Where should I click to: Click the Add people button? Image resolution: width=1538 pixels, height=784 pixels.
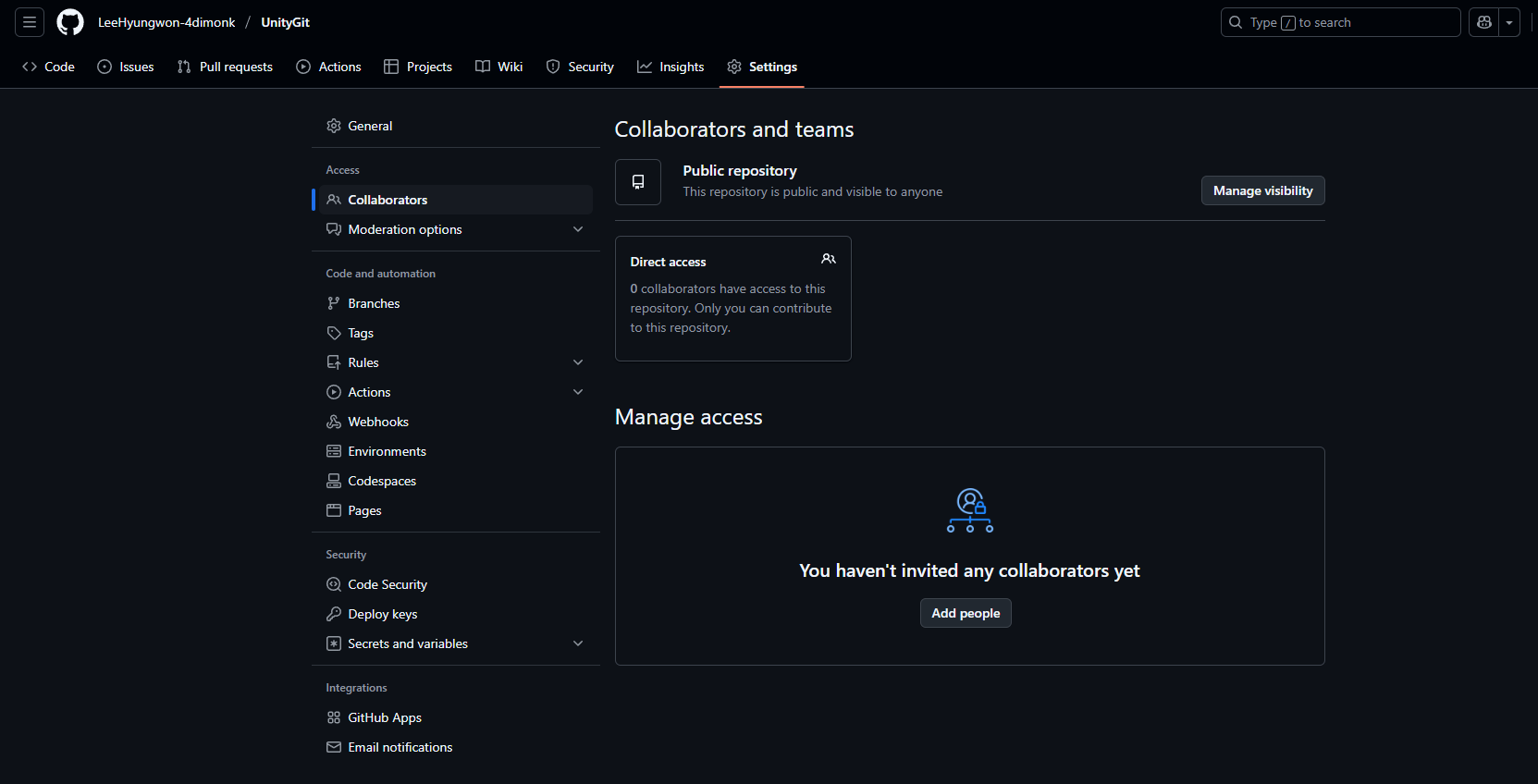tap(966, 613)
